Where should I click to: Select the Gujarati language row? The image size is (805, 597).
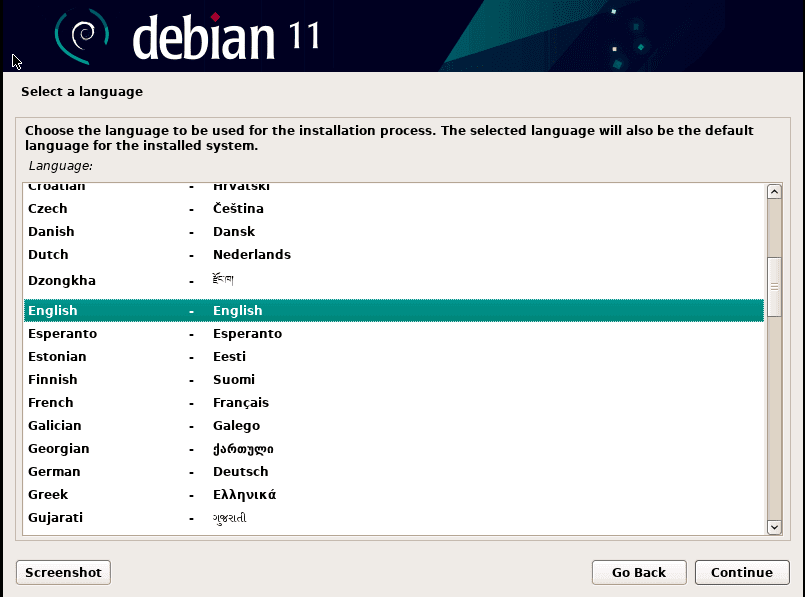tap(394, 518)
